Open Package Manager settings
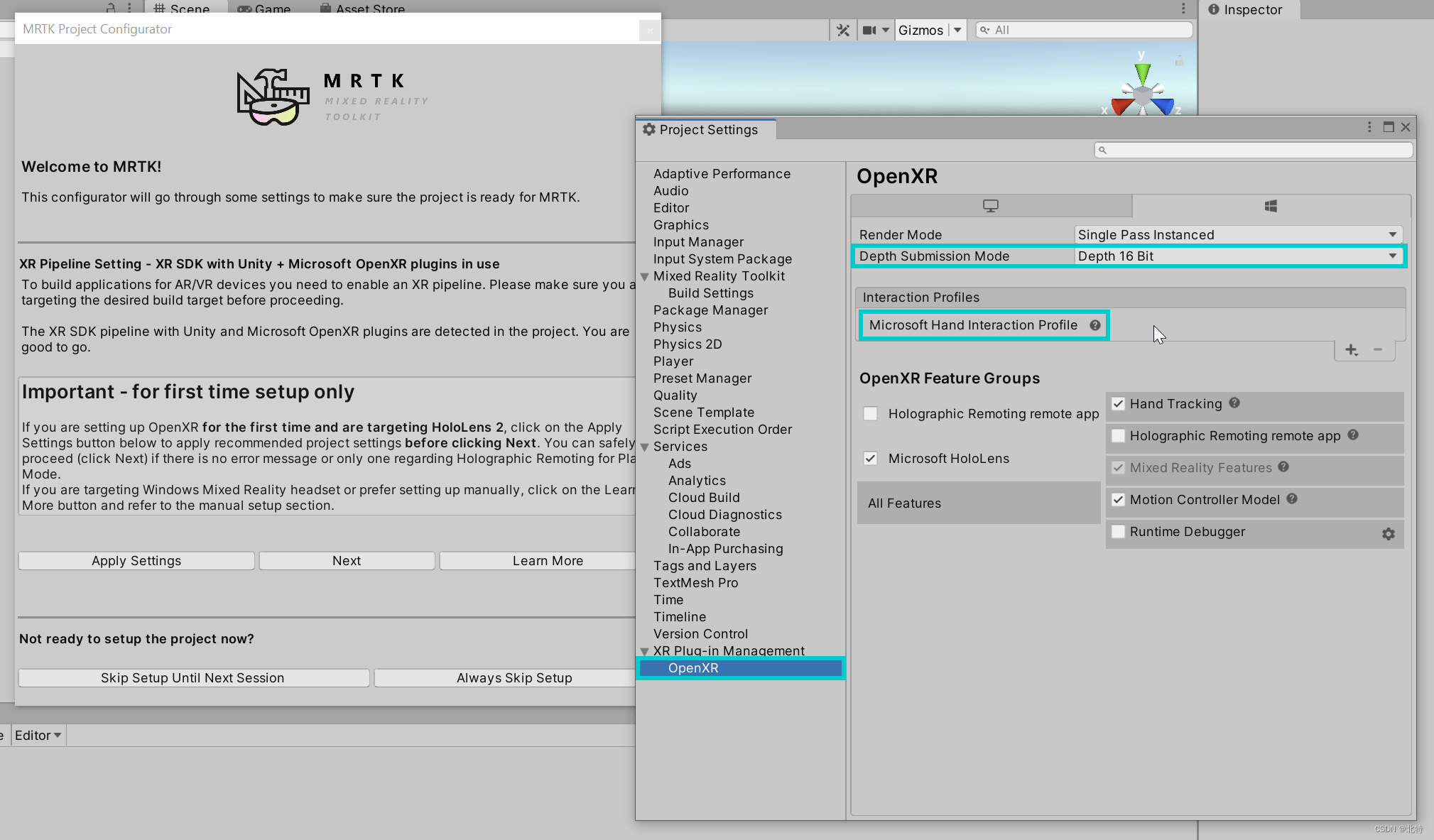1434x840 pixels. [x=710, y=310]
